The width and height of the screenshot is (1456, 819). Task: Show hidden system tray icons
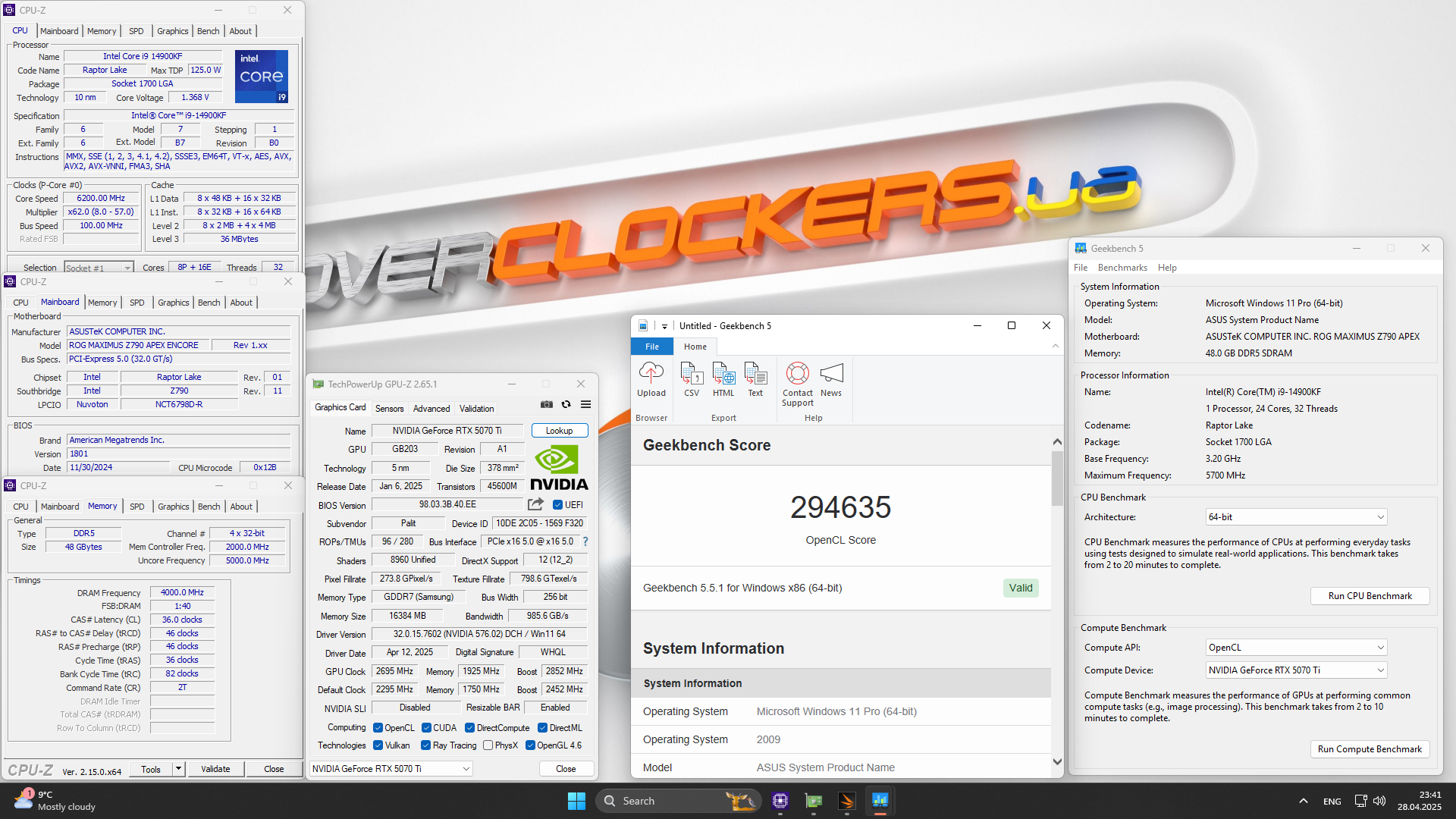pos(1303,801)
